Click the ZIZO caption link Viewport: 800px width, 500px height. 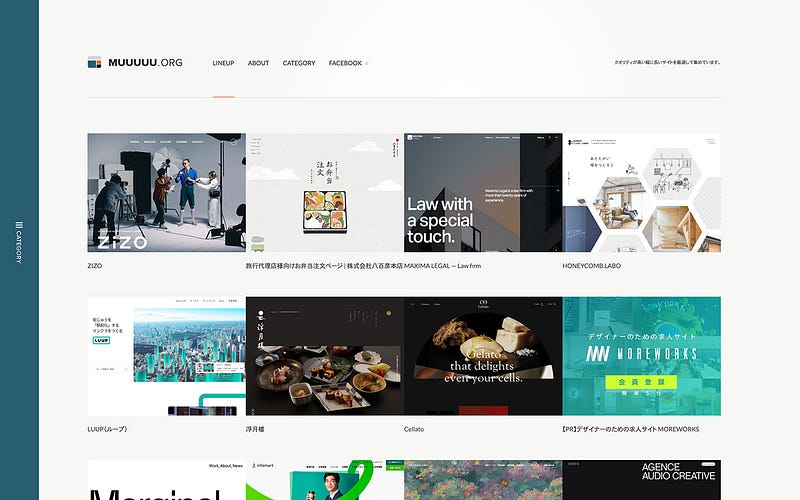click(x=95, y=266)
